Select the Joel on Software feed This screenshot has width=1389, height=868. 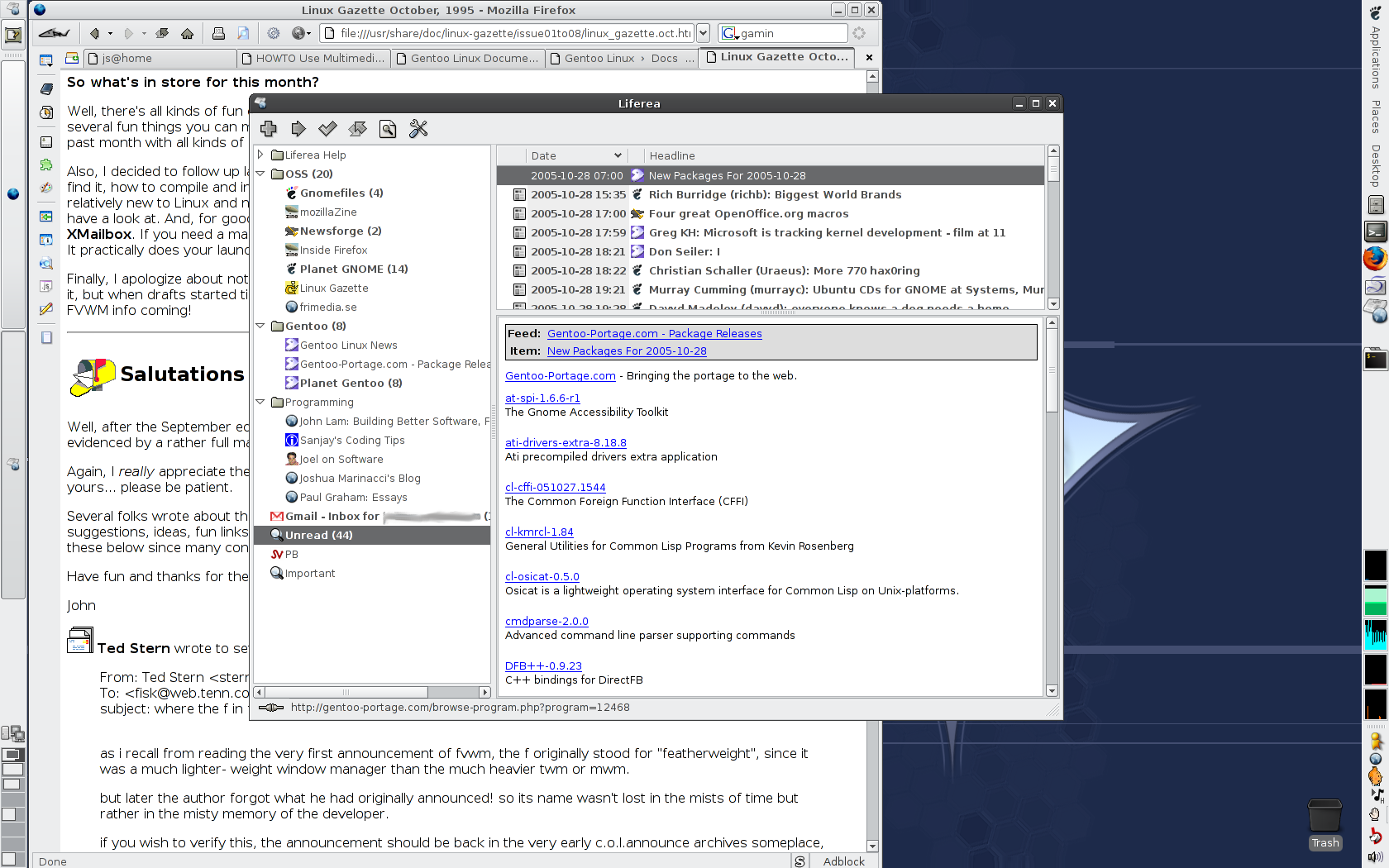(341, 459)
